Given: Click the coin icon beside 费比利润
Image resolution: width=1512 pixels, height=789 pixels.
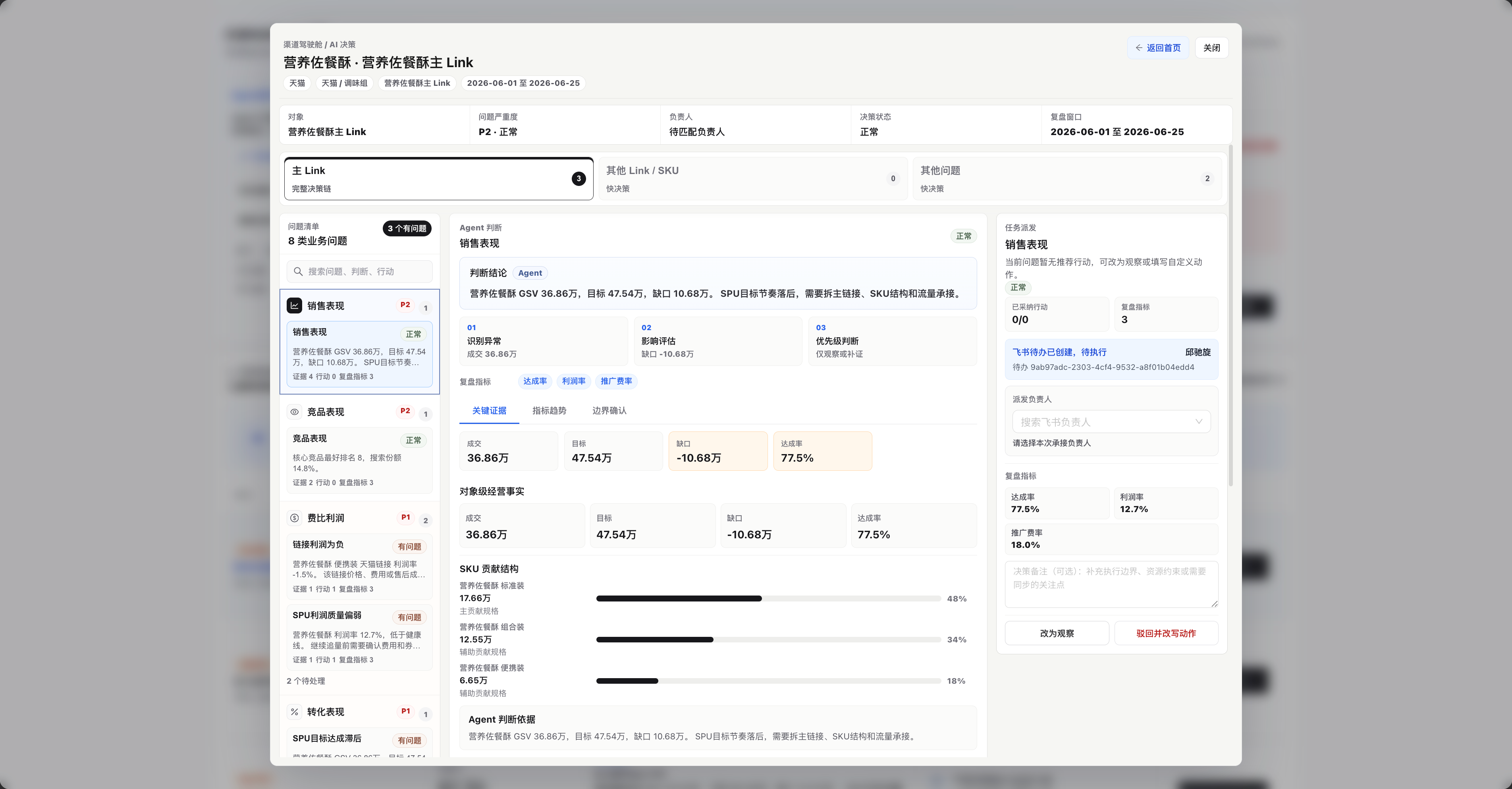Looking at the screenshot, I should click(294, 518).
